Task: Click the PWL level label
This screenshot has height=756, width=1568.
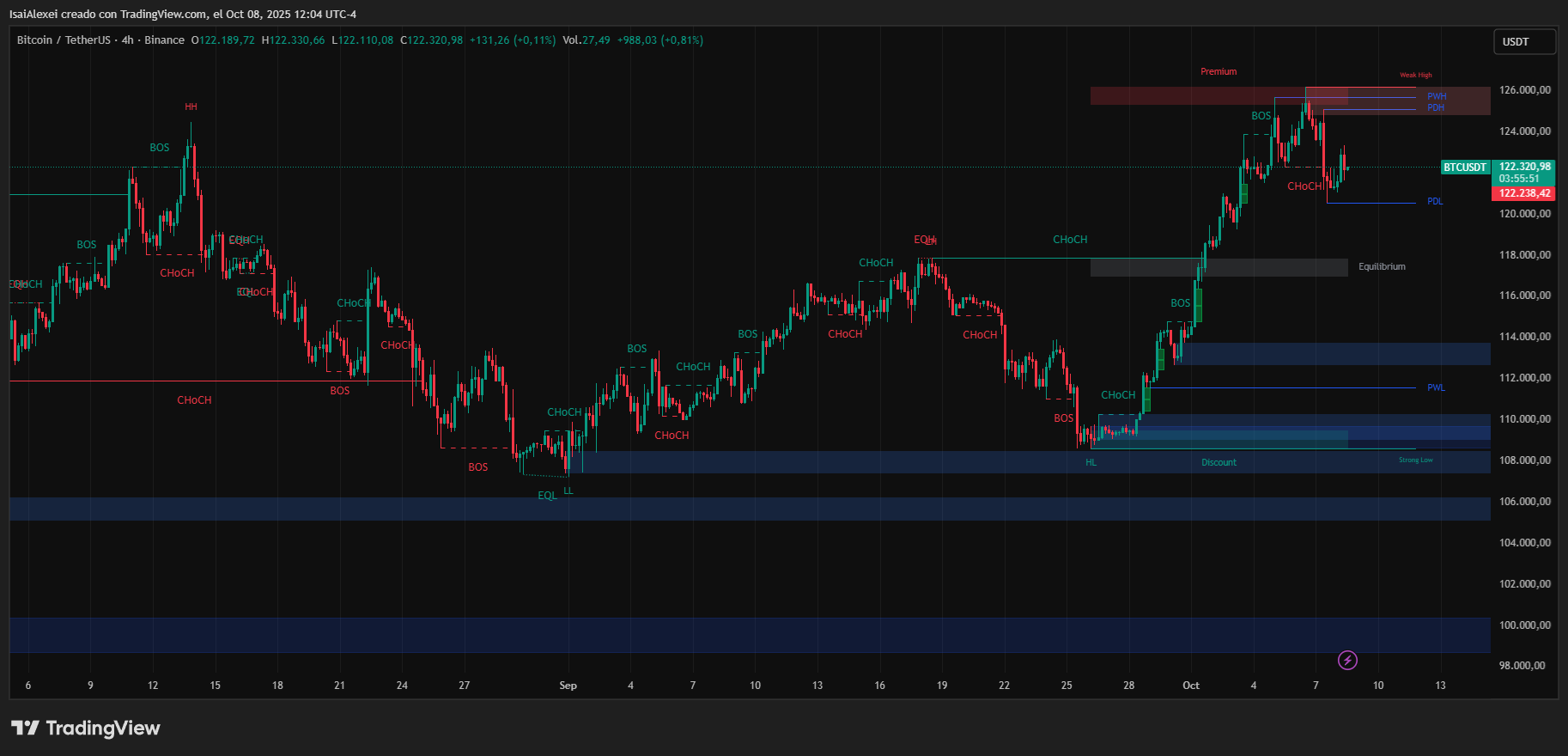Action: click(1436, 388)
